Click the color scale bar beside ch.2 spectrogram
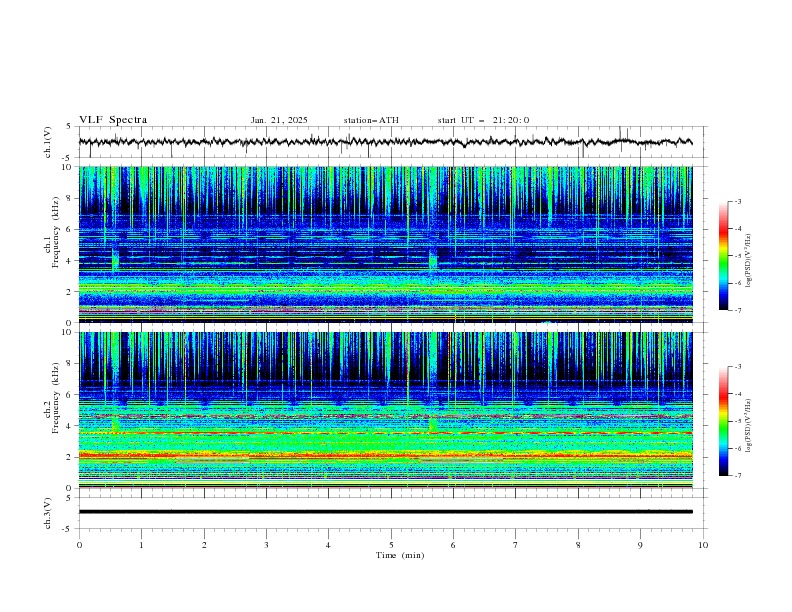This screenshot has width=792, height=612. pyautogui.click(x=723, y=421)
